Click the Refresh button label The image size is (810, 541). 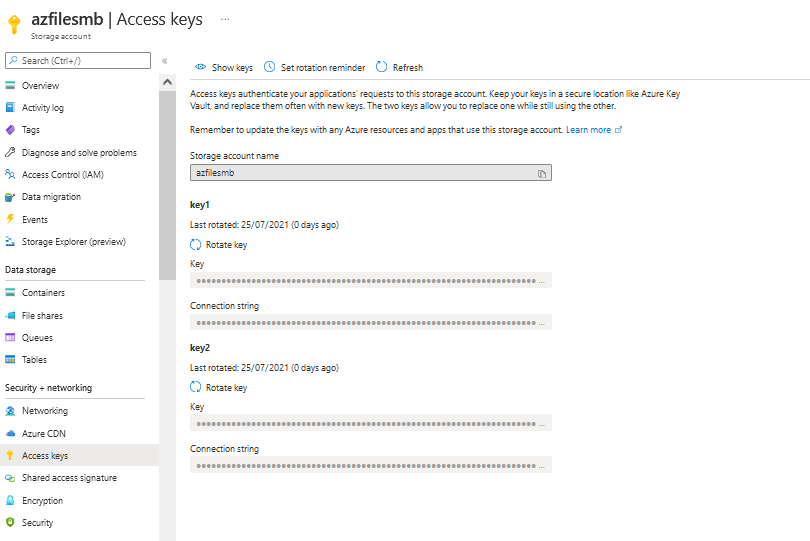pyautogui.click(x=408, y=67)
